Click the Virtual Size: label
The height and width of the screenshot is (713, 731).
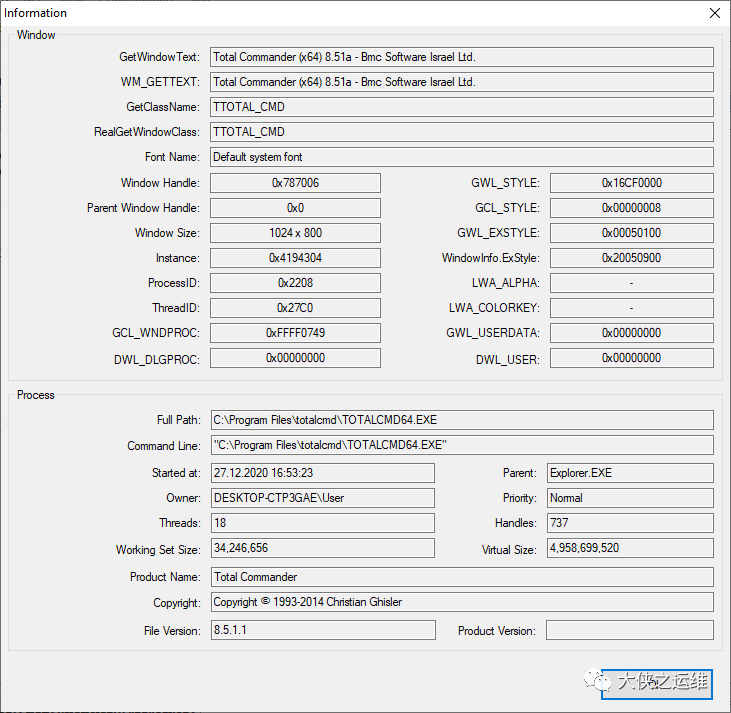coord(509,550)
